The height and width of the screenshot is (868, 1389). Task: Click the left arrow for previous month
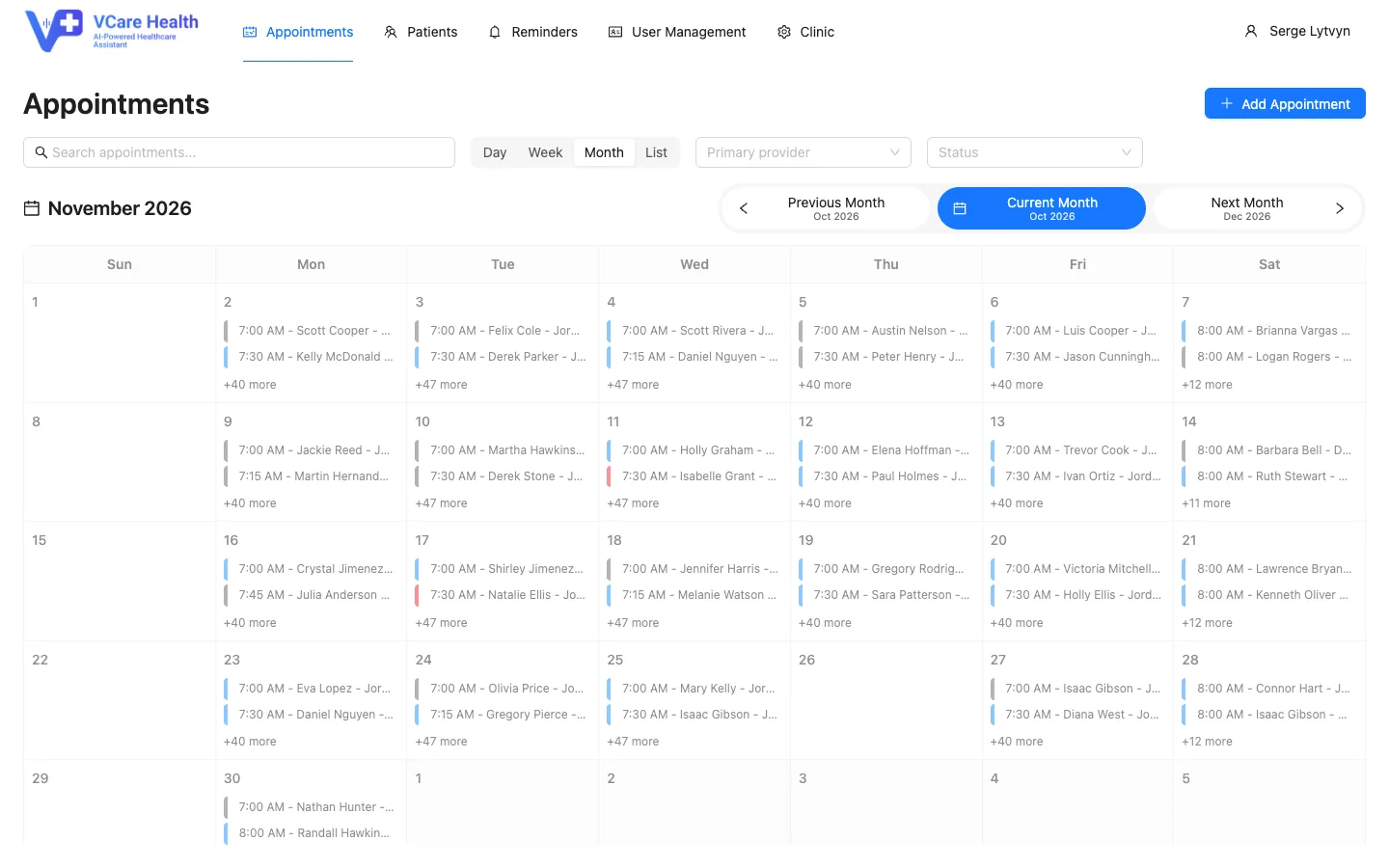click(x=744, y=208)
